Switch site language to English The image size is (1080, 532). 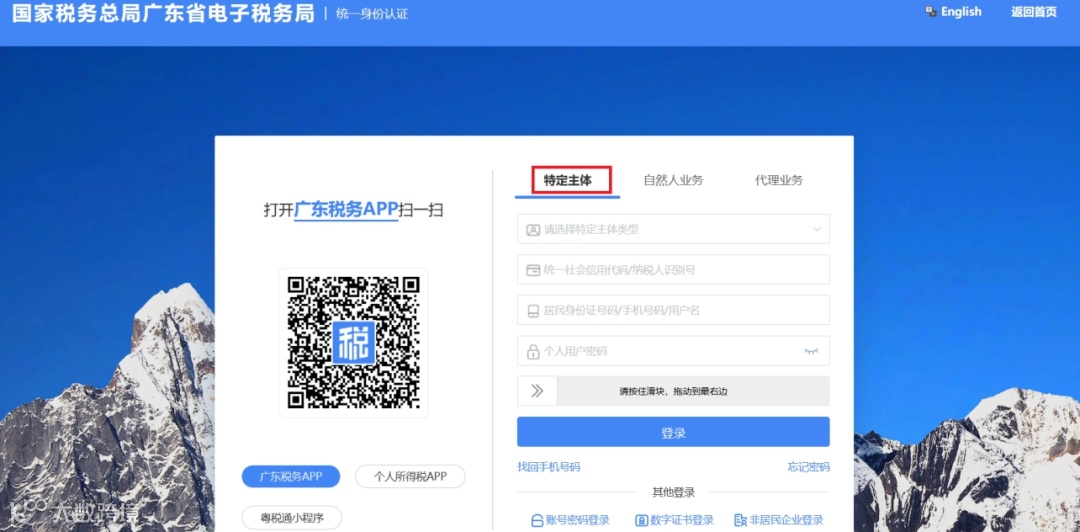coord(961,12)
